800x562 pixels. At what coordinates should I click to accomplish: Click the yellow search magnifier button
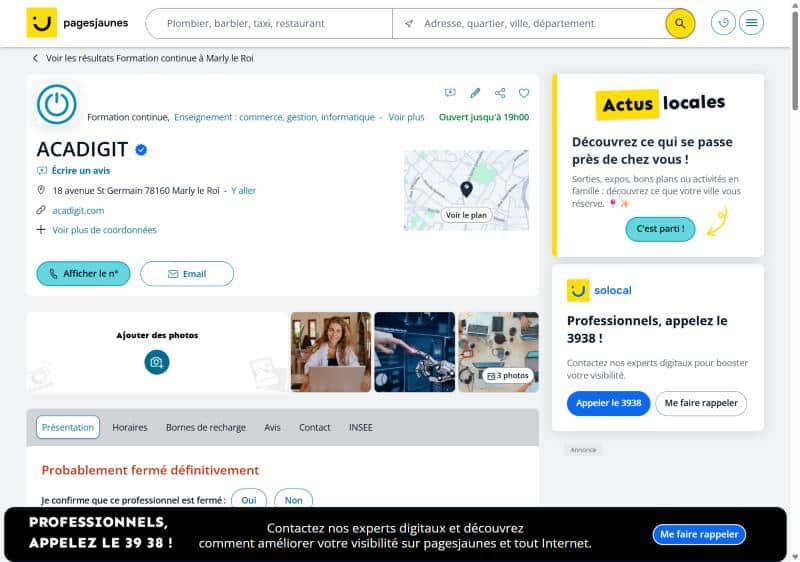click(680, 23)
